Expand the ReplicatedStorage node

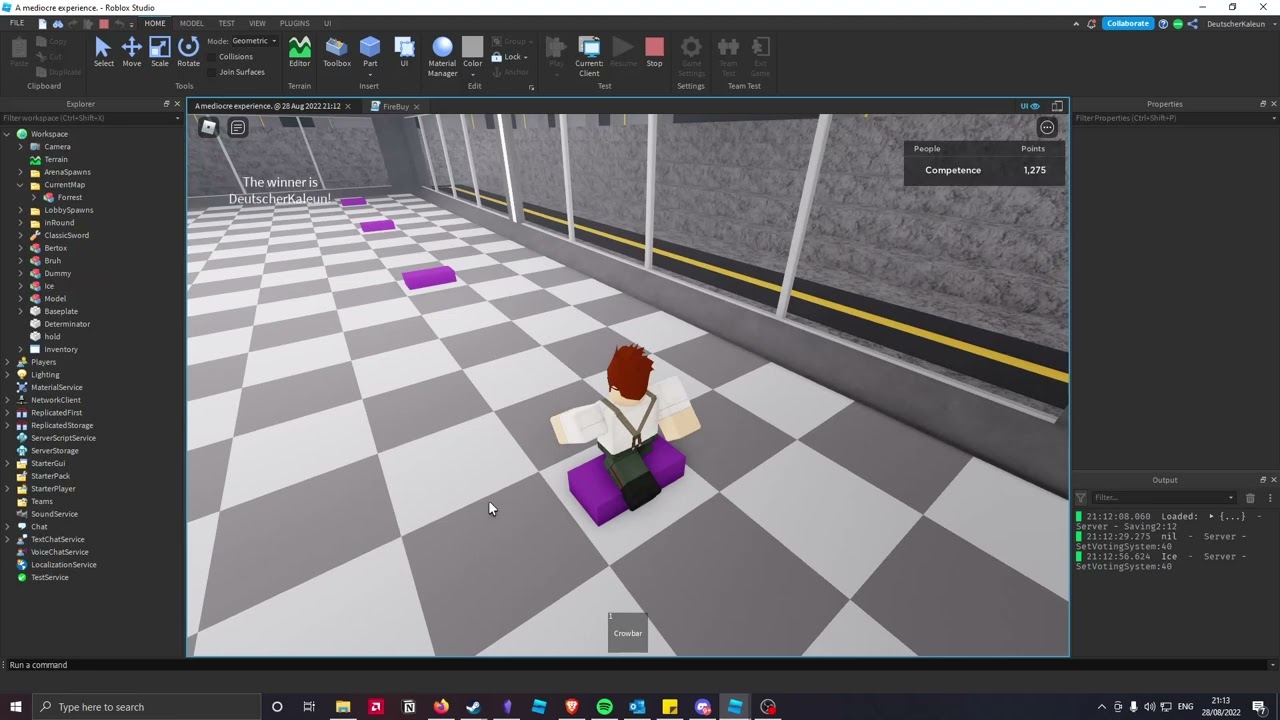click(7, 425)
